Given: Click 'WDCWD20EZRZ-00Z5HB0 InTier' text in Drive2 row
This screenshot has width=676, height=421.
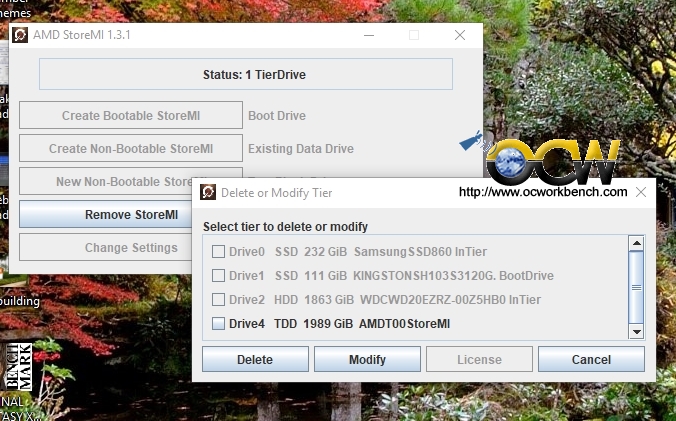Looking at the screenshot, I should 450,299.
